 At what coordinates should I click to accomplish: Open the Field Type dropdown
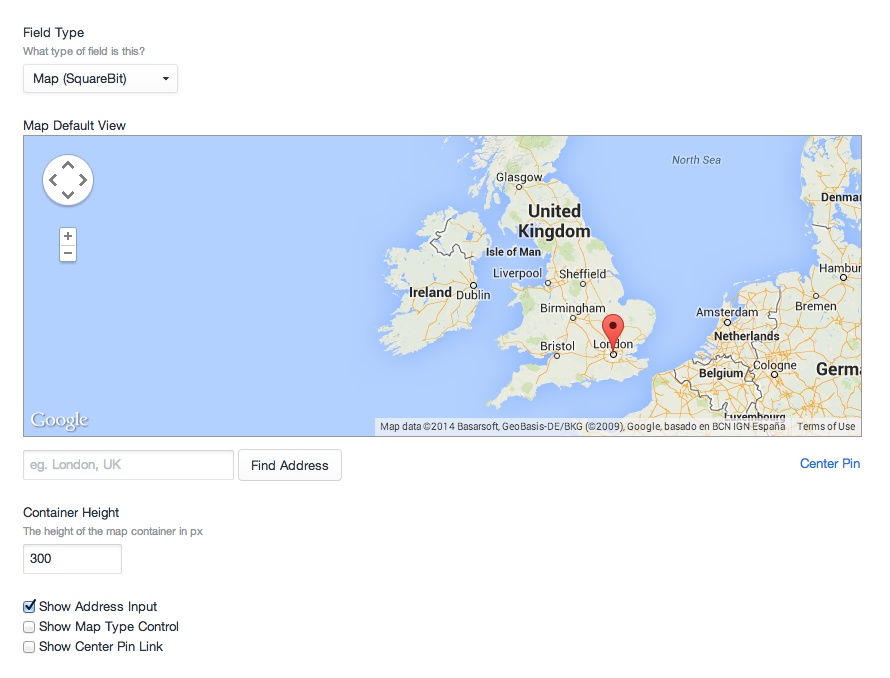pyautogui.click(x=100, y=79)
